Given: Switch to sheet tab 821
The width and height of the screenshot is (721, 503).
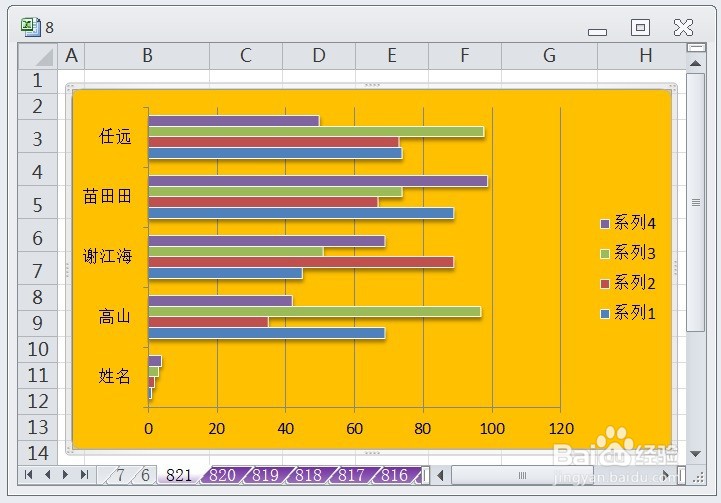Looking at the screenshot, I should coord(179,475).
